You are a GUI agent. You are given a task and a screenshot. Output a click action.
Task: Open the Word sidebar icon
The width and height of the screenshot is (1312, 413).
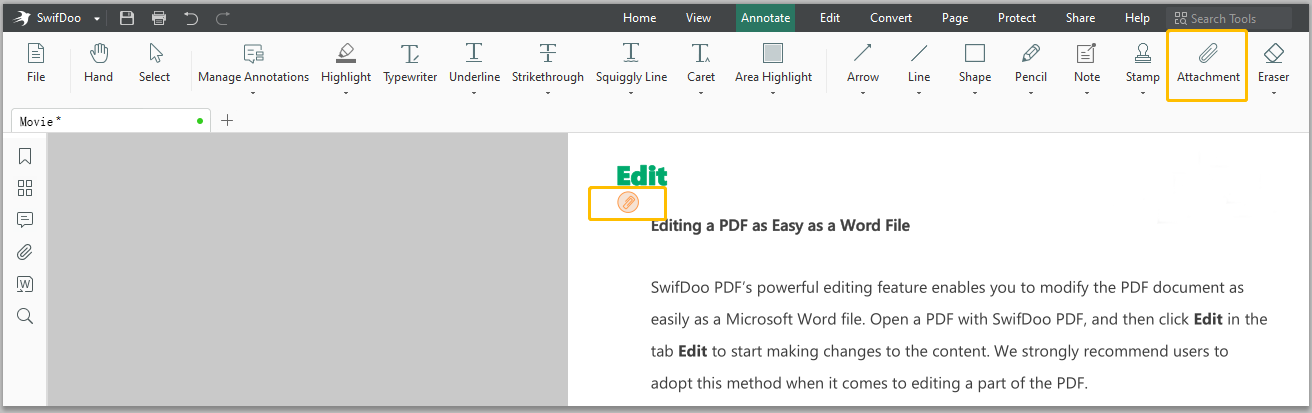(25, 284)
